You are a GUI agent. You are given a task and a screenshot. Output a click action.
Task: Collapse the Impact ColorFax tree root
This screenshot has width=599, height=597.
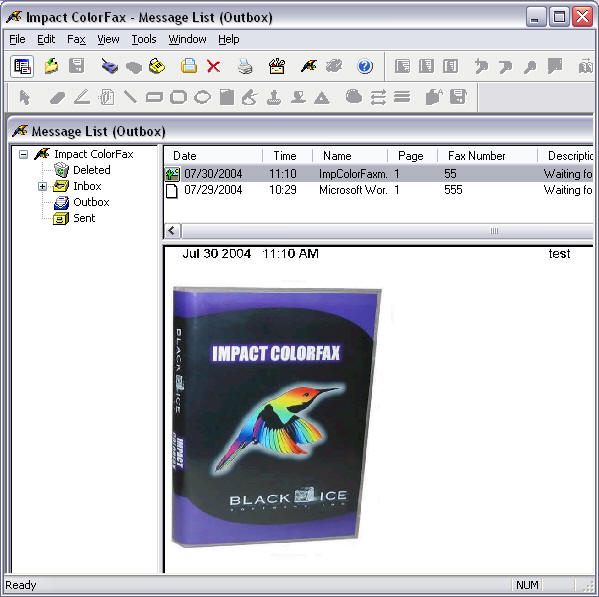(x=23, y=154)
